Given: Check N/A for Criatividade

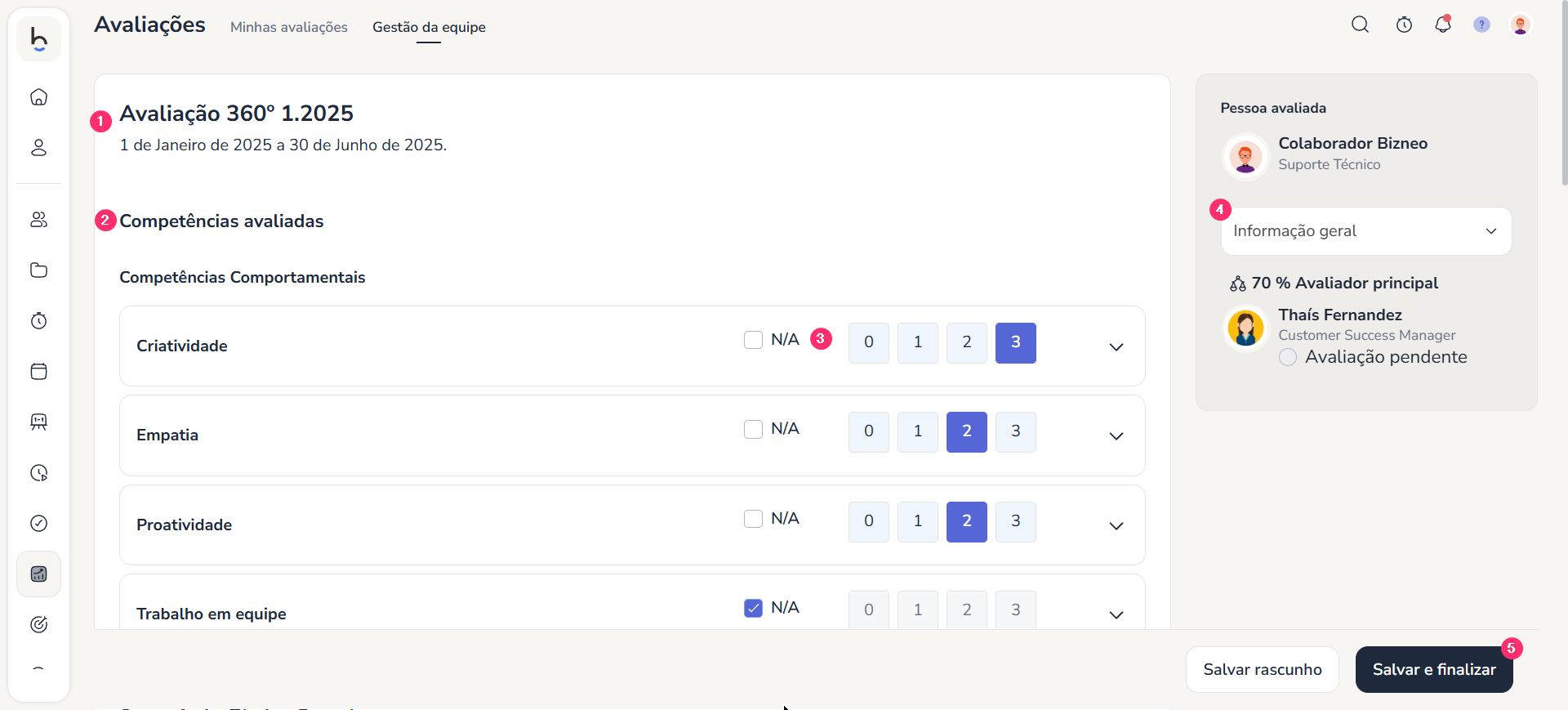Looking at the screenshot, I should pyautogui.click(x=753, y=340).
